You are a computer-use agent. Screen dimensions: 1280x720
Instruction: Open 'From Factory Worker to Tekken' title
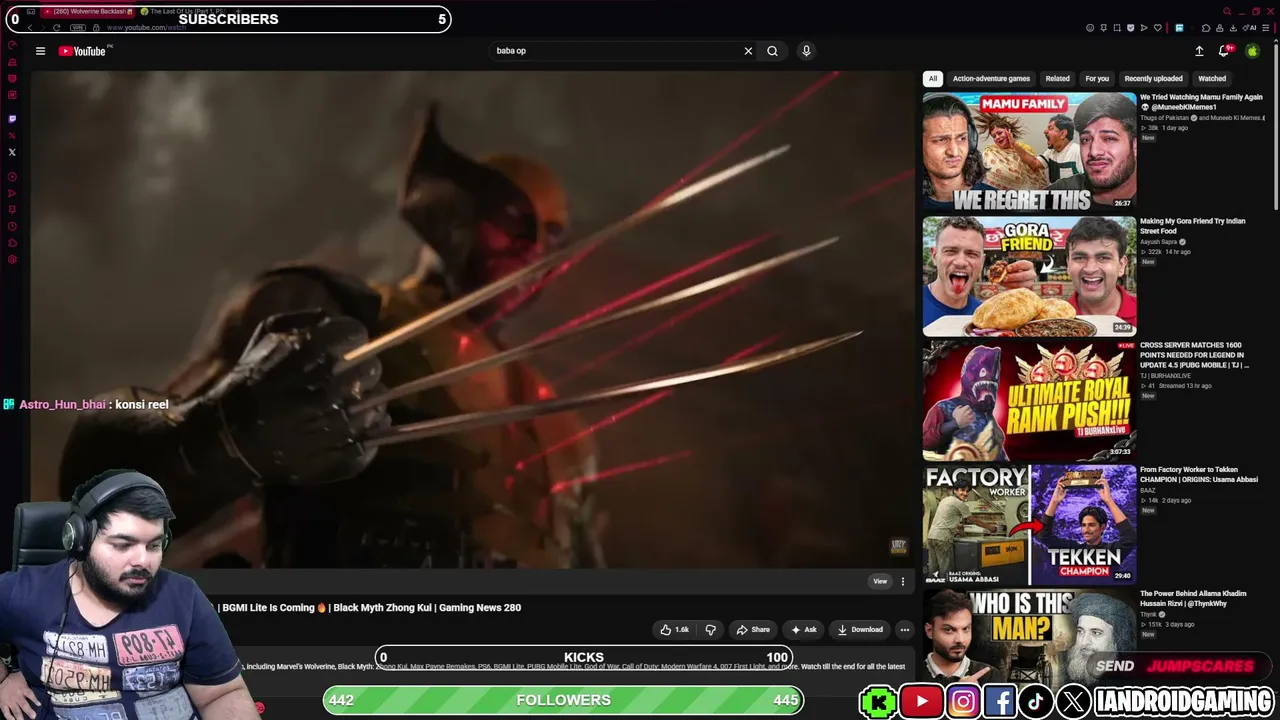click(x=1197, y=474)
